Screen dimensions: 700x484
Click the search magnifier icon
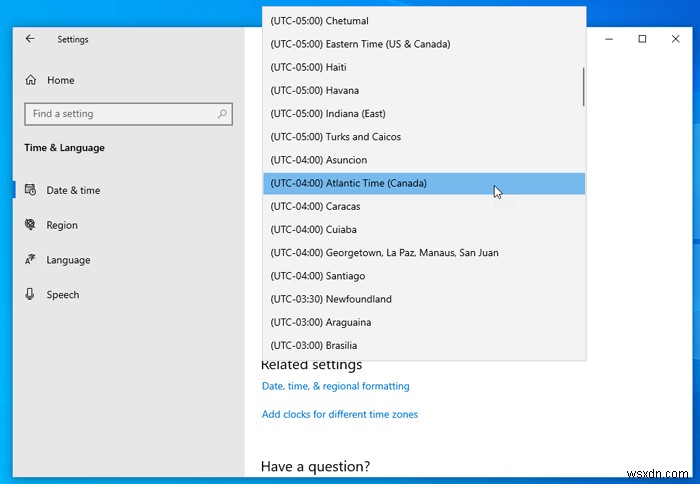pos(223,114)
